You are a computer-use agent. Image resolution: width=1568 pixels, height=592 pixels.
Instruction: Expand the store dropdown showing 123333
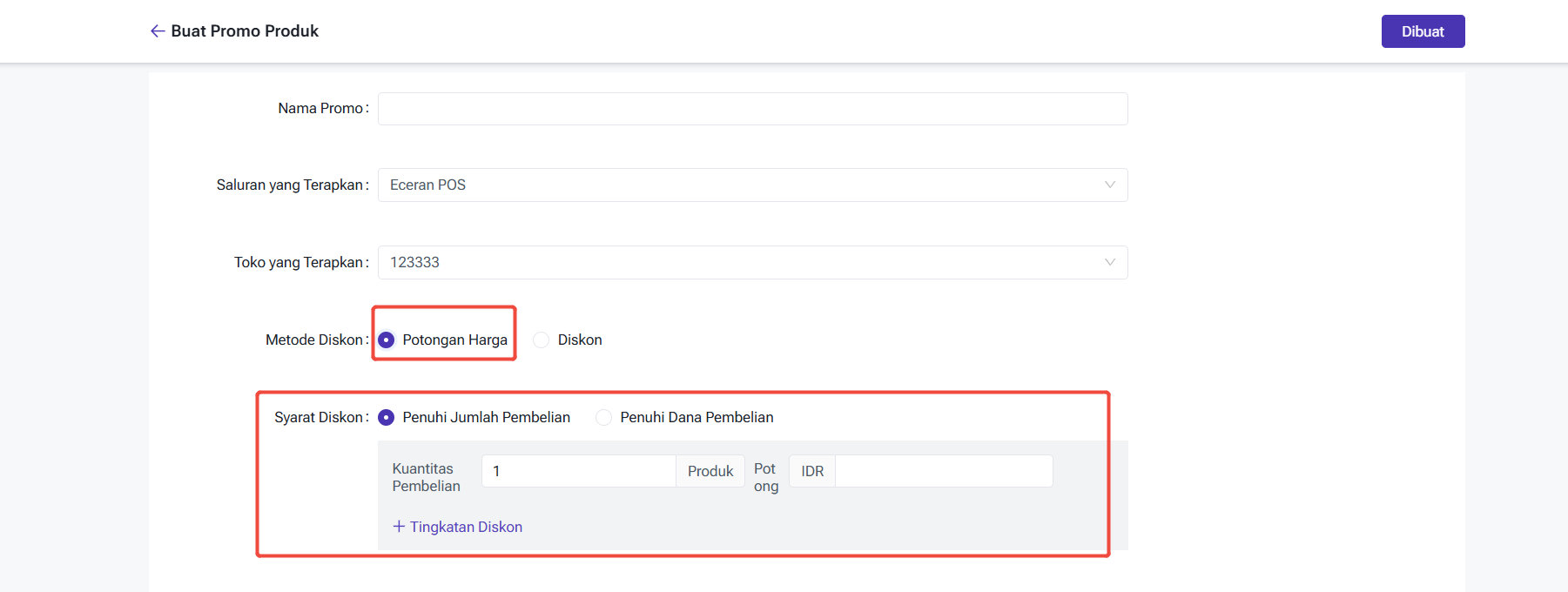(x=740, y=262)
